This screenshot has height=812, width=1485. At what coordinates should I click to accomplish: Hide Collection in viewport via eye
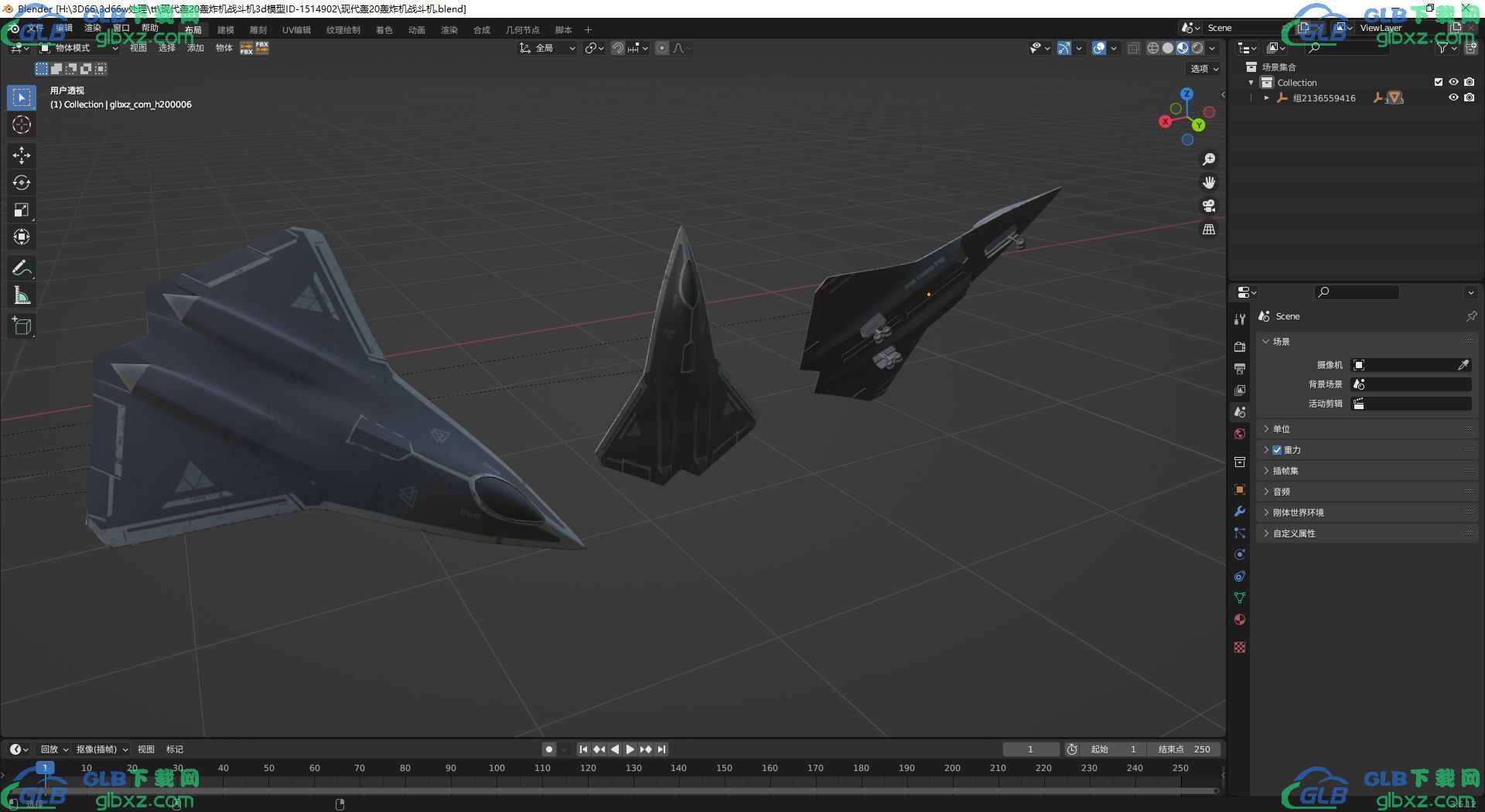tap(1453, 82)
